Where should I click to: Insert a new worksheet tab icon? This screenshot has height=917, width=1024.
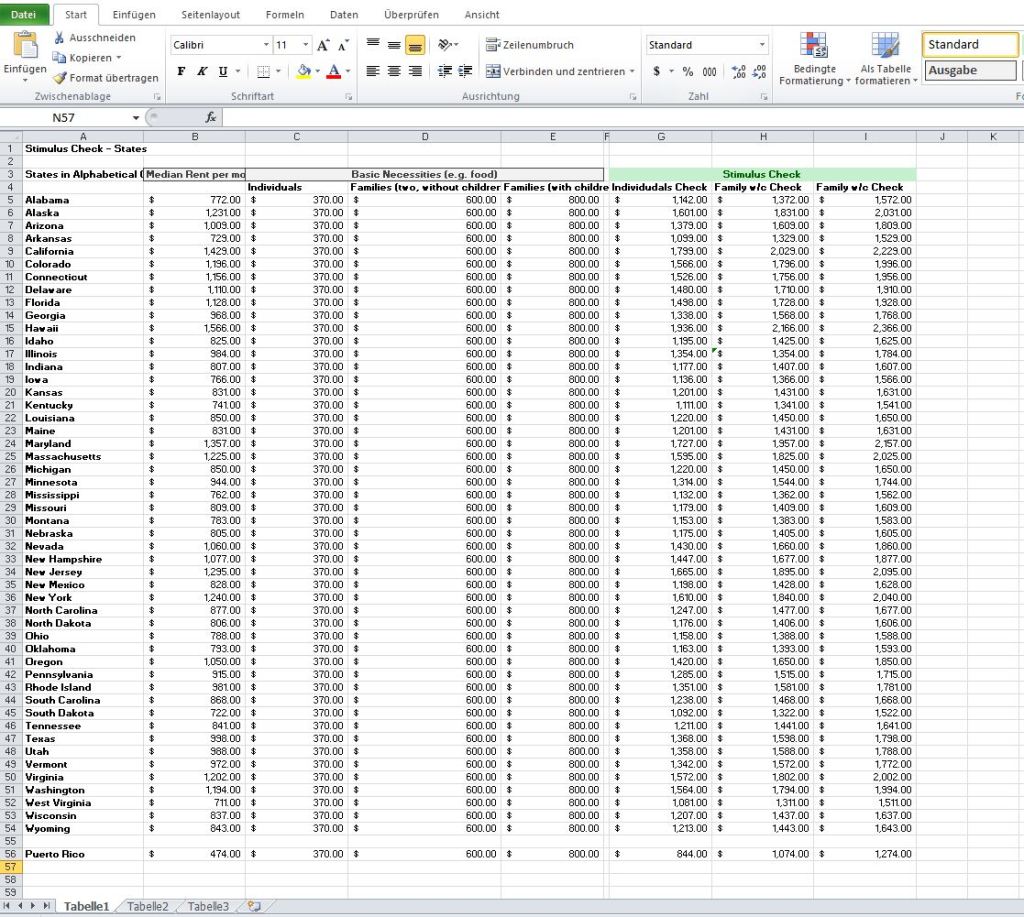(x=254, y=906)
